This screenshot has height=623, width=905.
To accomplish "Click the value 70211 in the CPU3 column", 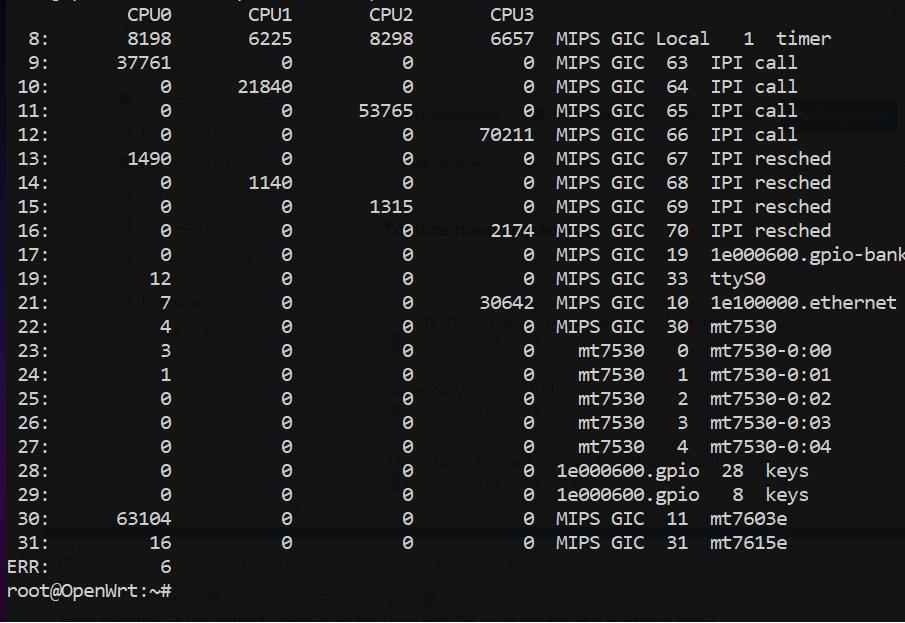I will pos(506,135).
